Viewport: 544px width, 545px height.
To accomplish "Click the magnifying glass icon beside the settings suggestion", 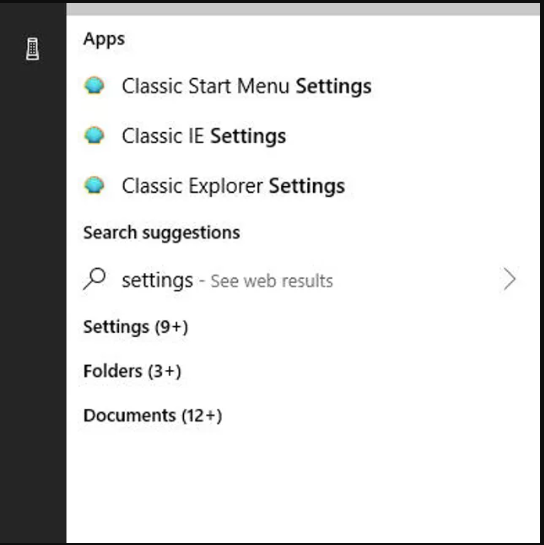I will (x=95, y=278).
